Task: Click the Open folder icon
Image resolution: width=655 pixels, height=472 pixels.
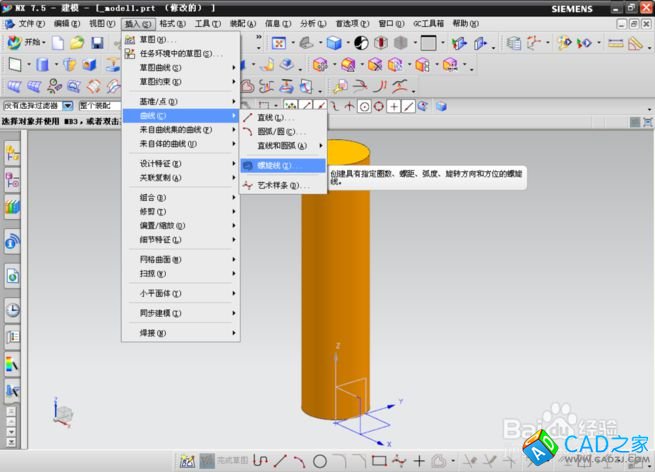Action: click(x=77, y=43)
